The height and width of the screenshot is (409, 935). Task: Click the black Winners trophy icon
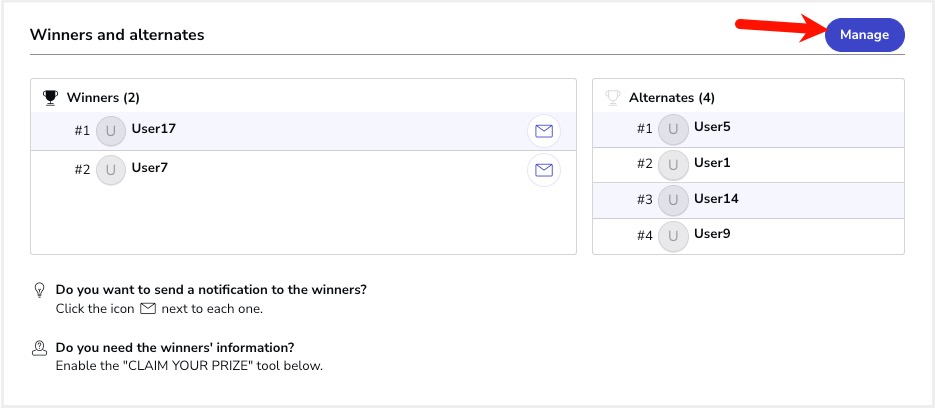click(50, 98)
